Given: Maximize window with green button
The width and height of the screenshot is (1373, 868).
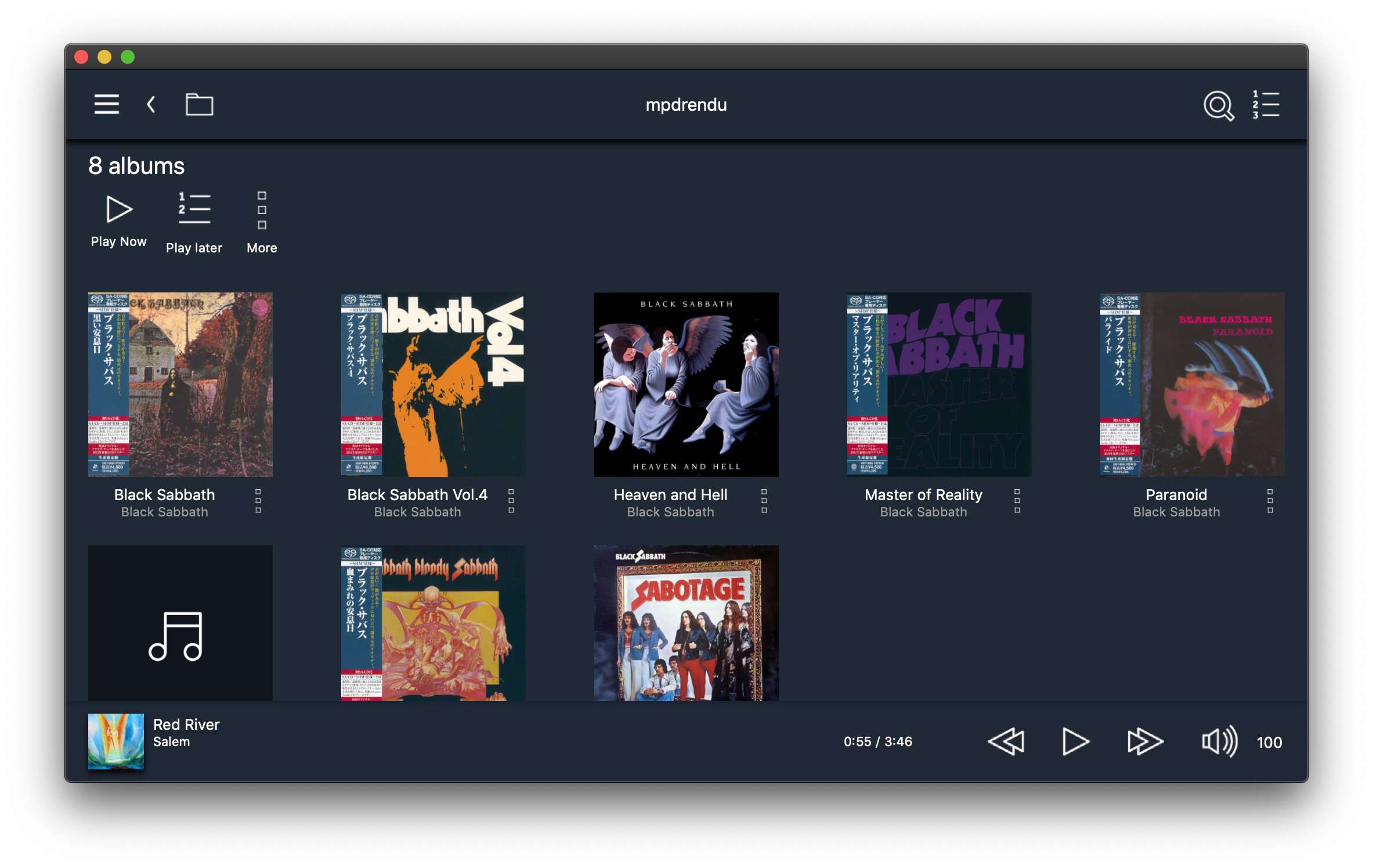Looking at the screenshot, I should (128, 57).
